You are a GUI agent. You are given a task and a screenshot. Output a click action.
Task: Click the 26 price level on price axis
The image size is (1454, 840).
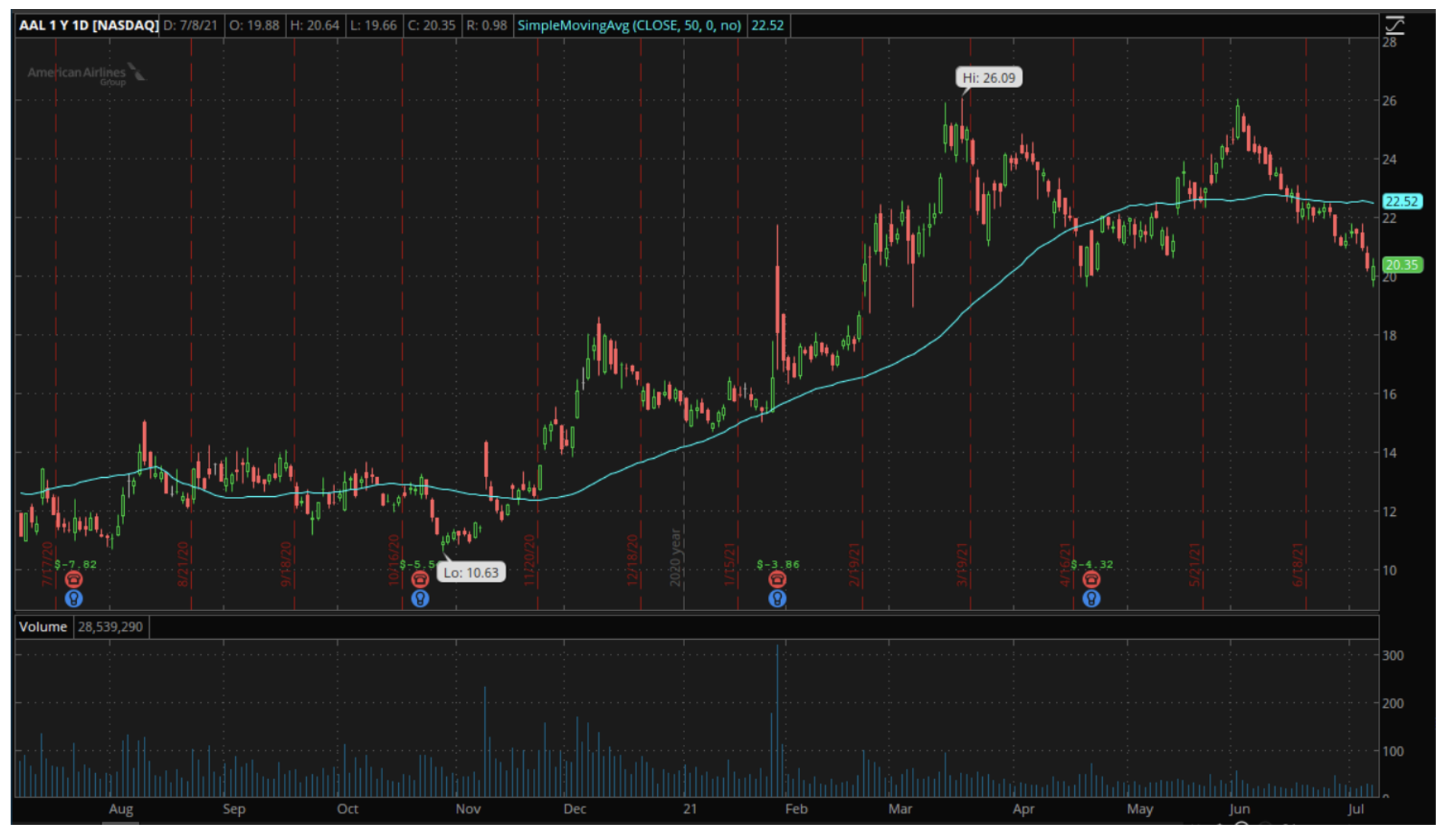[x=1389, y=100]
